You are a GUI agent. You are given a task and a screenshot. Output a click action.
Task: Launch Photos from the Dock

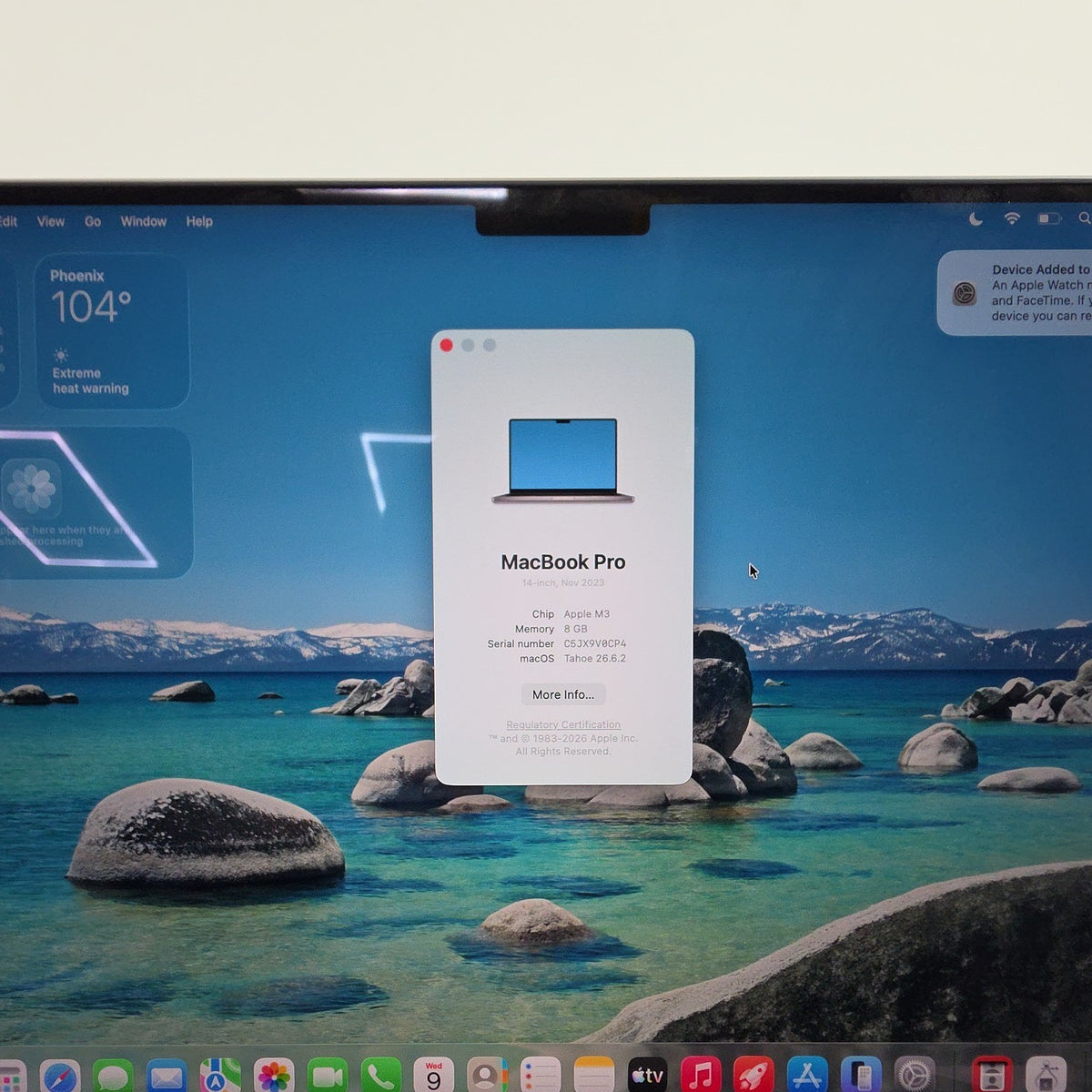[x=274, y=1077]
